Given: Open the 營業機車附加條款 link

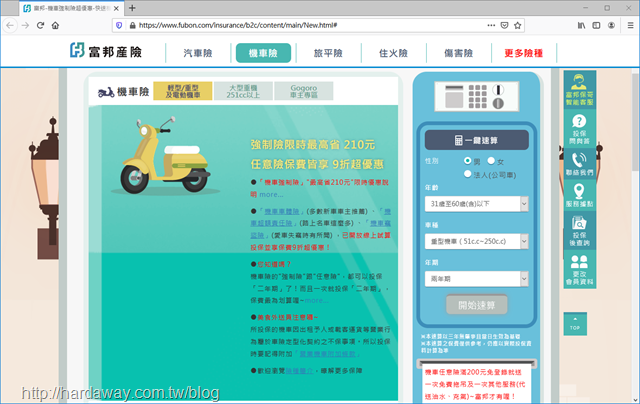Looking at the screenshot, I should (328, 354).
